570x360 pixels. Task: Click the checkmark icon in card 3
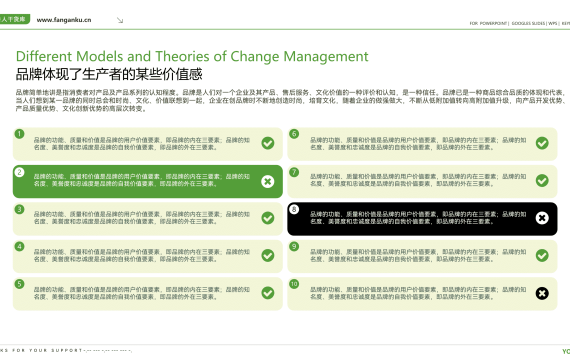click(x=268, y=218)
